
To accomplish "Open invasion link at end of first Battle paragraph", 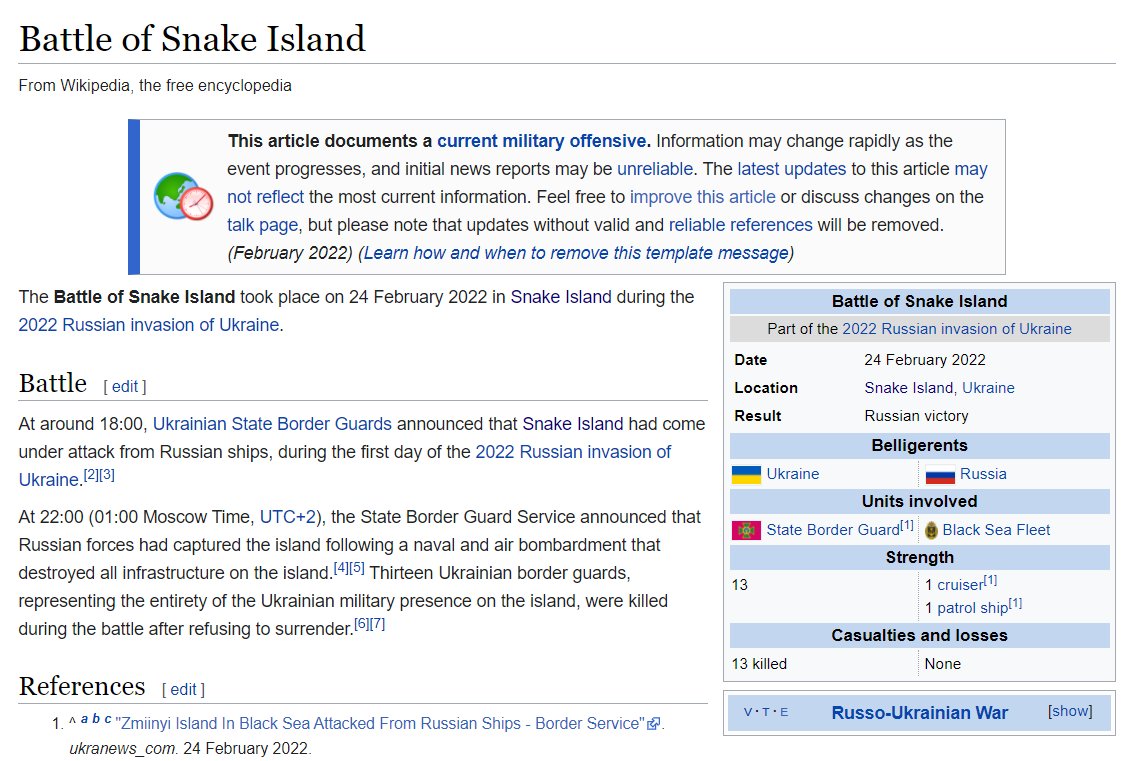I will [573, 452].
